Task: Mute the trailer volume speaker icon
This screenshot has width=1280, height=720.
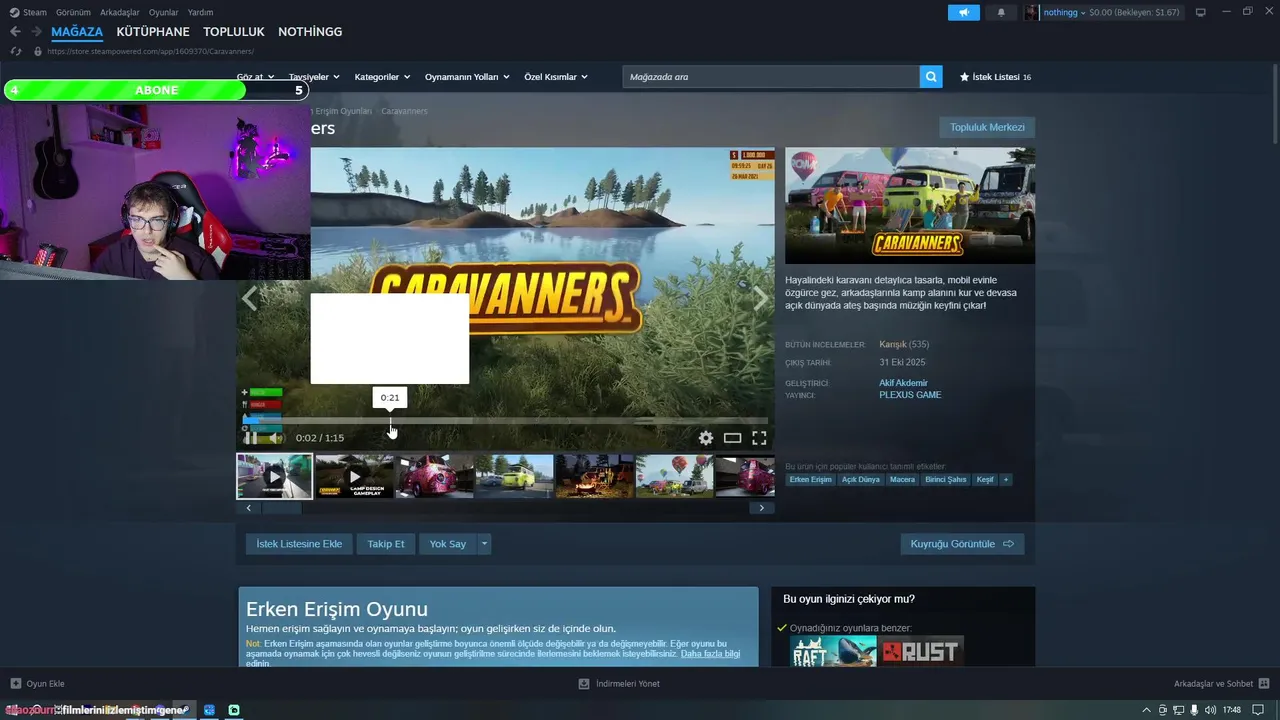Action: pos(275,438)
